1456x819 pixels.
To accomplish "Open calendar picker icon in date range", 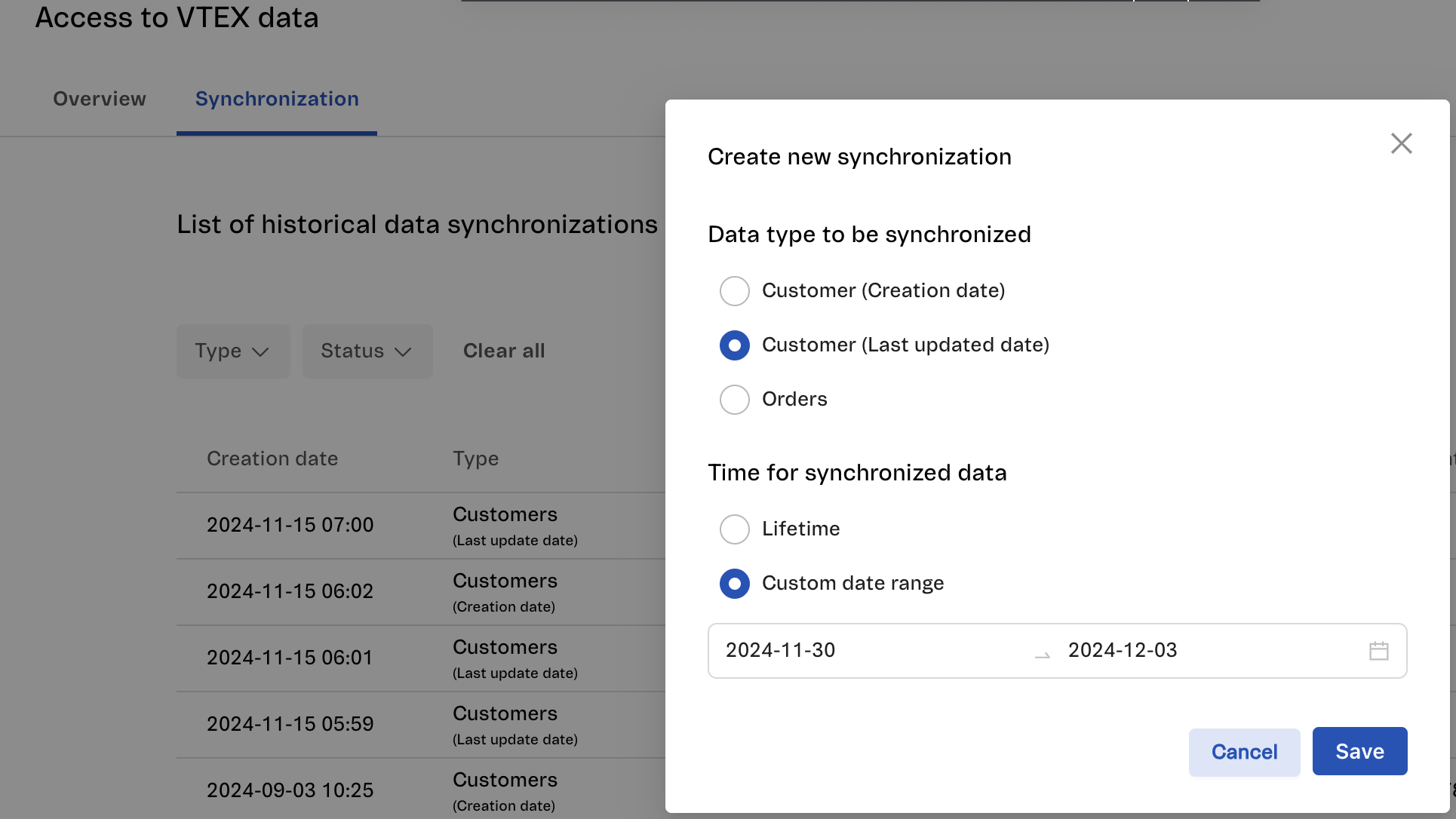I will pyautogui.click(x=1378, y=651).
